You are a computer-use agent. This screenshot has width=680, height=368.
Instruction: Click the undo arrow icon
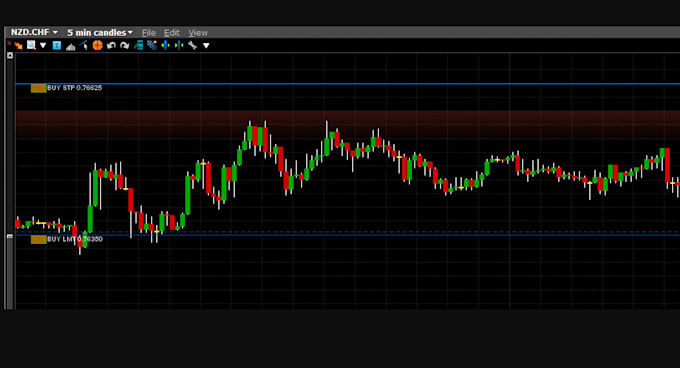point(111,46)
